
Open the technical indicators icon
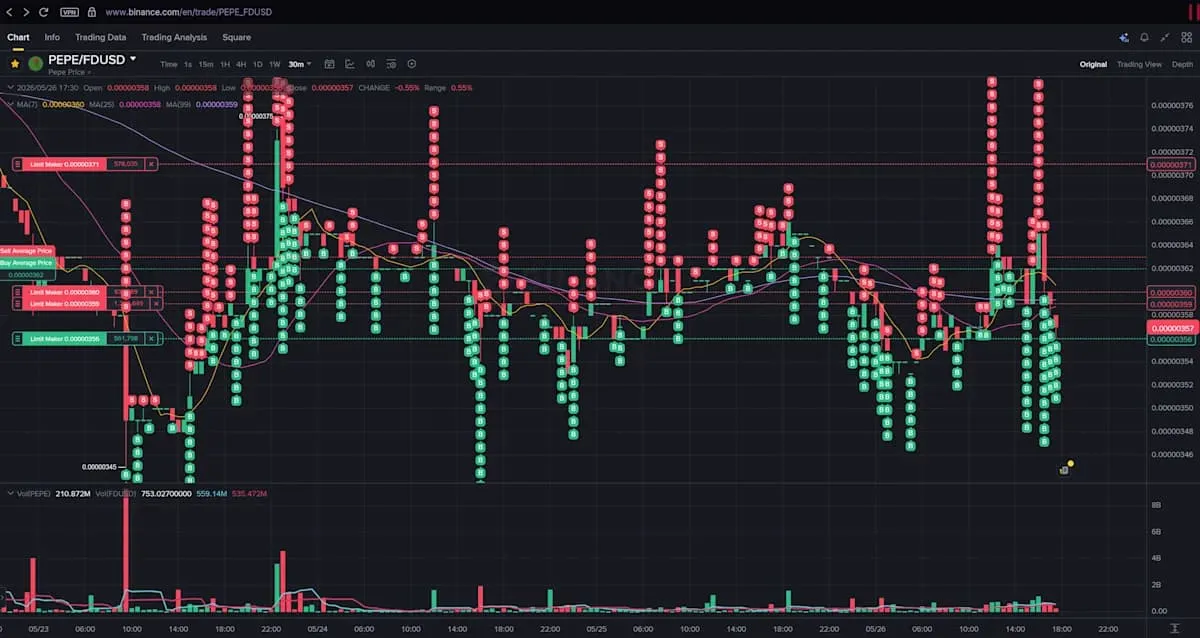tap(350, 64)
